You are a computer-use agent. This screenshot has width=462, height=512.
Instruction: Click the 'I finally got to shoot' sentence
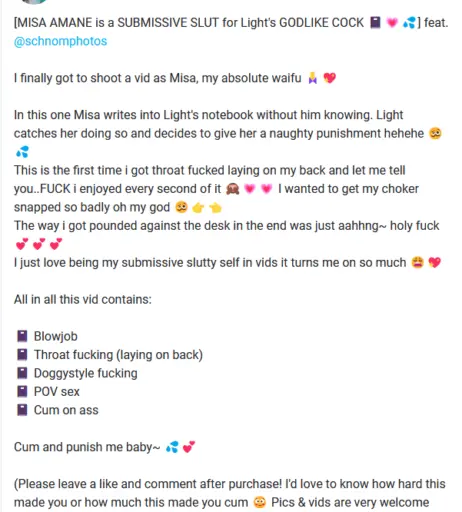click(157, 78)
